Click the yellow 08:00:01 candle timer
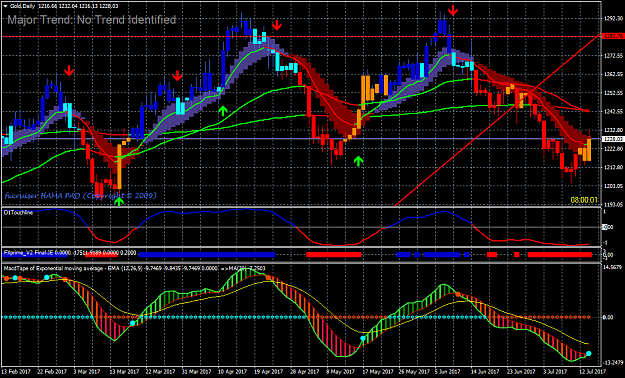Image resolution: width=625 pixels, height=378 pixels. 584,200
